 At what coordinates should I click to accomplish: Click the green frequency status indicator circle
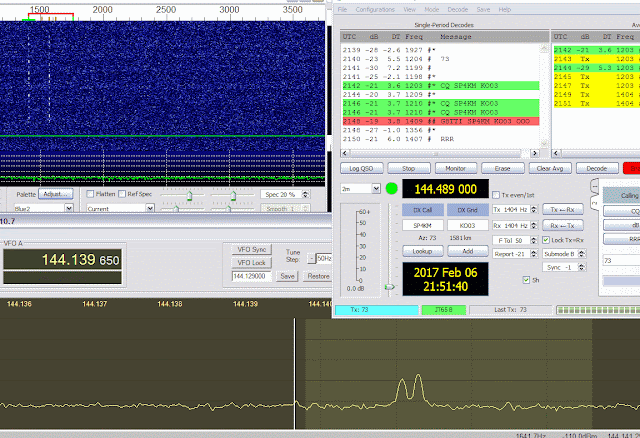tap(391, 189)
